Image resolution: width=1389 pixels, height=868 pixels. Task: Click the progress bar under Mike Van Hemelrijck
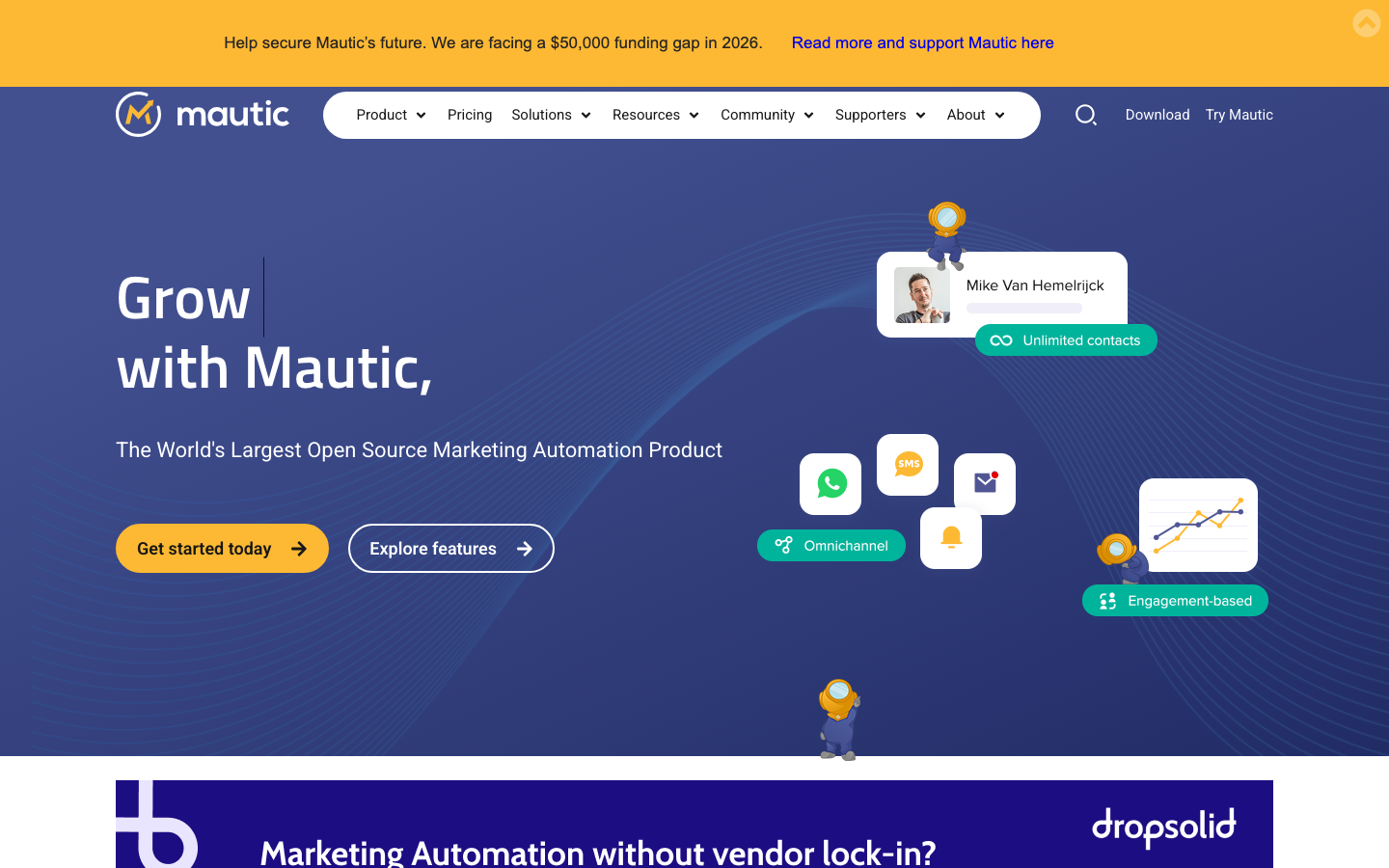pos(1026,308)
